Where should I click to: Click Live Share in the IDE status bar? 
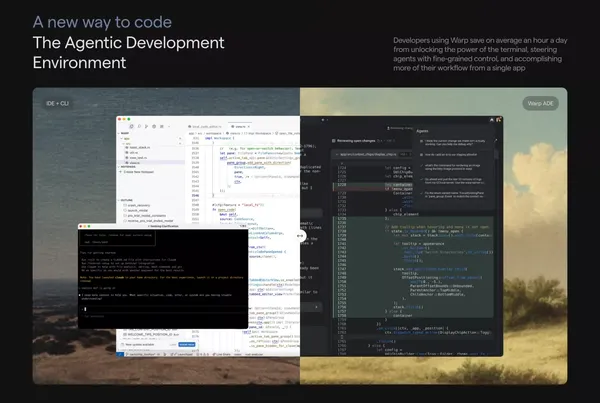(222, 354)
